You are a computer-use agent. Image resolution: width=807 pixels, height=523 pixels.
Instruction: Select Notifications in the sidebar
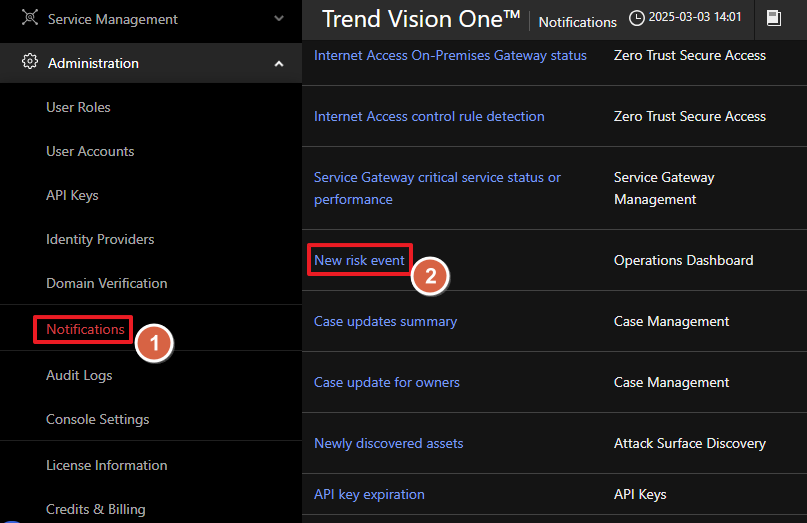pos(85,329)
